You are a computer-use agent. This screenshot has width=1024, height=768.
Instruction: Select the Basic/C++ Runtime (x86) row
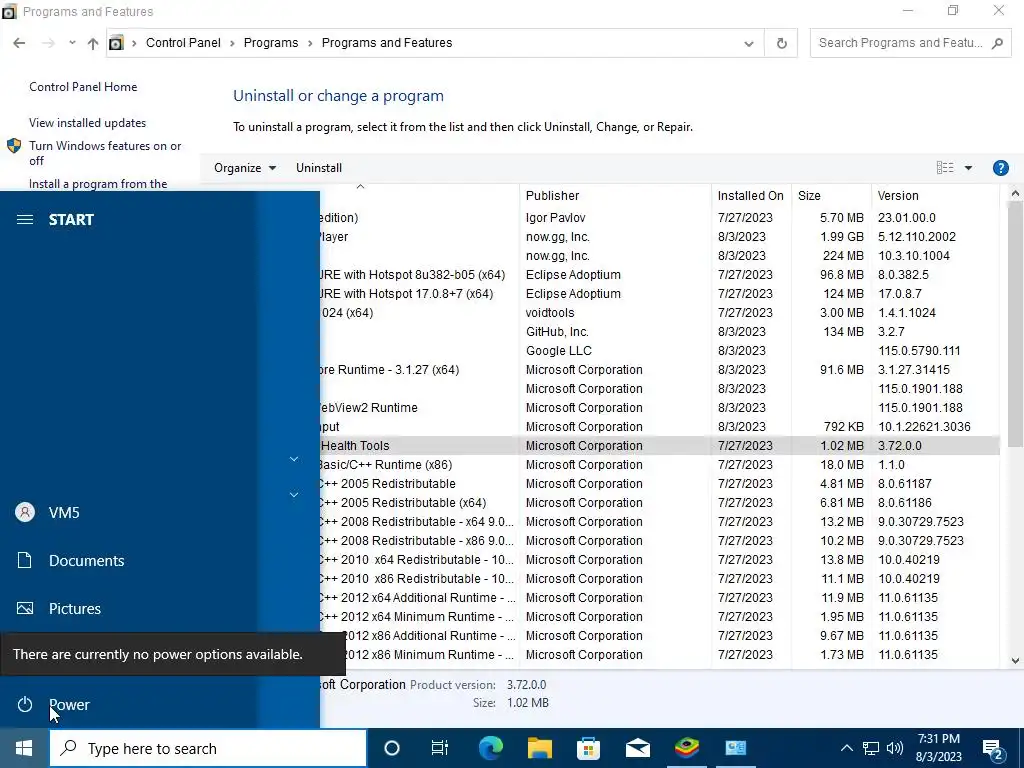pos(659,464)
